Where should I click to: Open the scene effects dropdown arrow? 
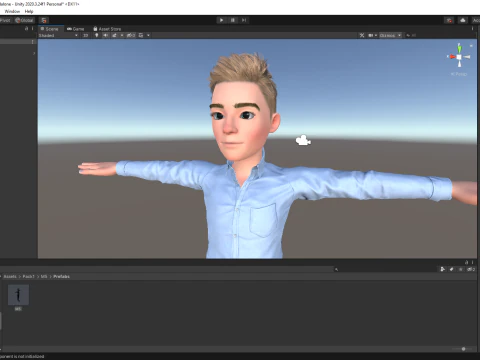click(x=122, y=35)
